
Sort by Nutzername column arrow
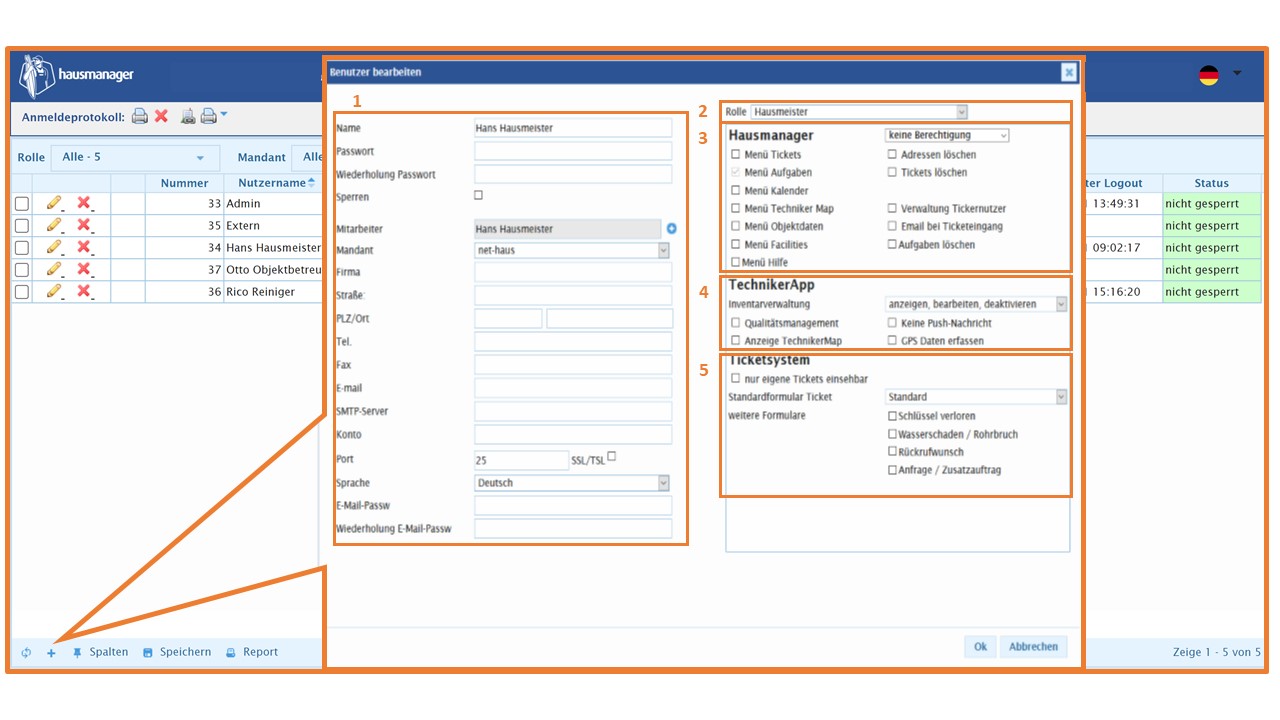point(312,183)
